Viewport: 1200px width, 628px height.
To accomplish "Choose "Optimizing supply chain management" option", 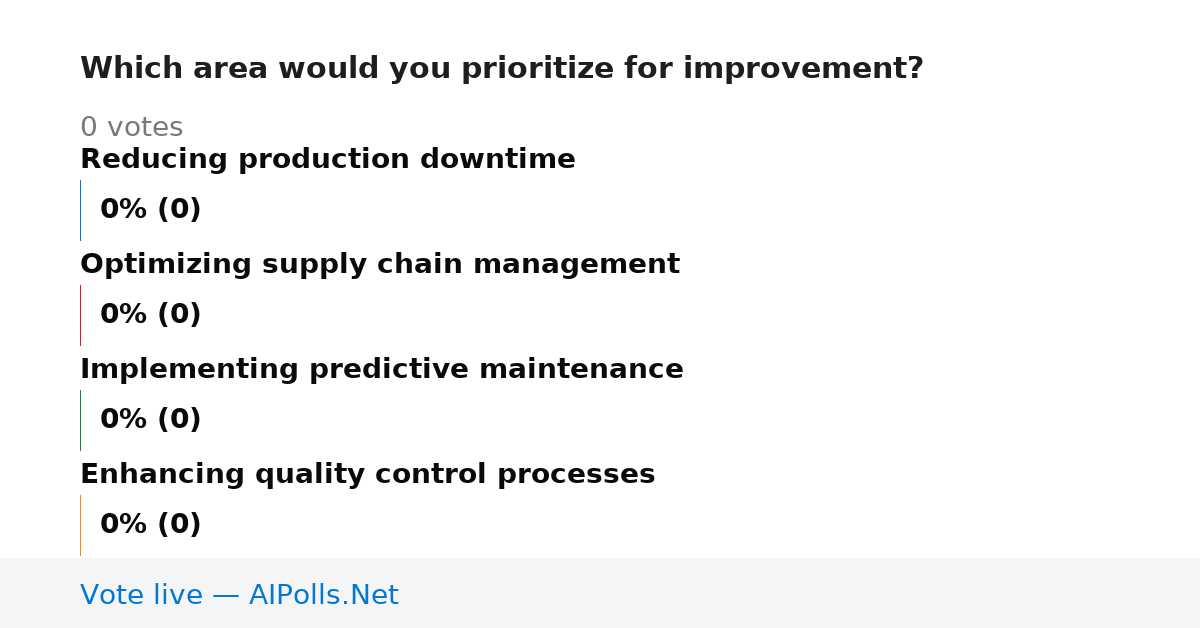I will pos(380,264).
